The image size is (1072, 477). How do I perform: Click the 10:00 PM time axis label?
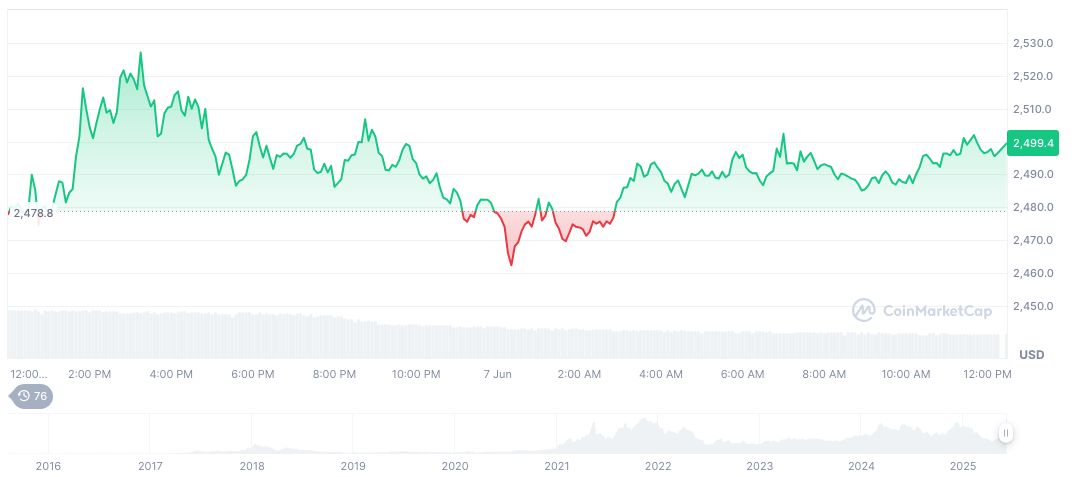[416, 374]
